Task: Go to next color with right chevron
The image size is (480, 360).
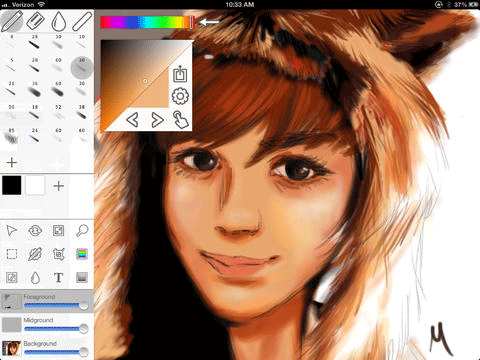Action: (x=157, y=120)
